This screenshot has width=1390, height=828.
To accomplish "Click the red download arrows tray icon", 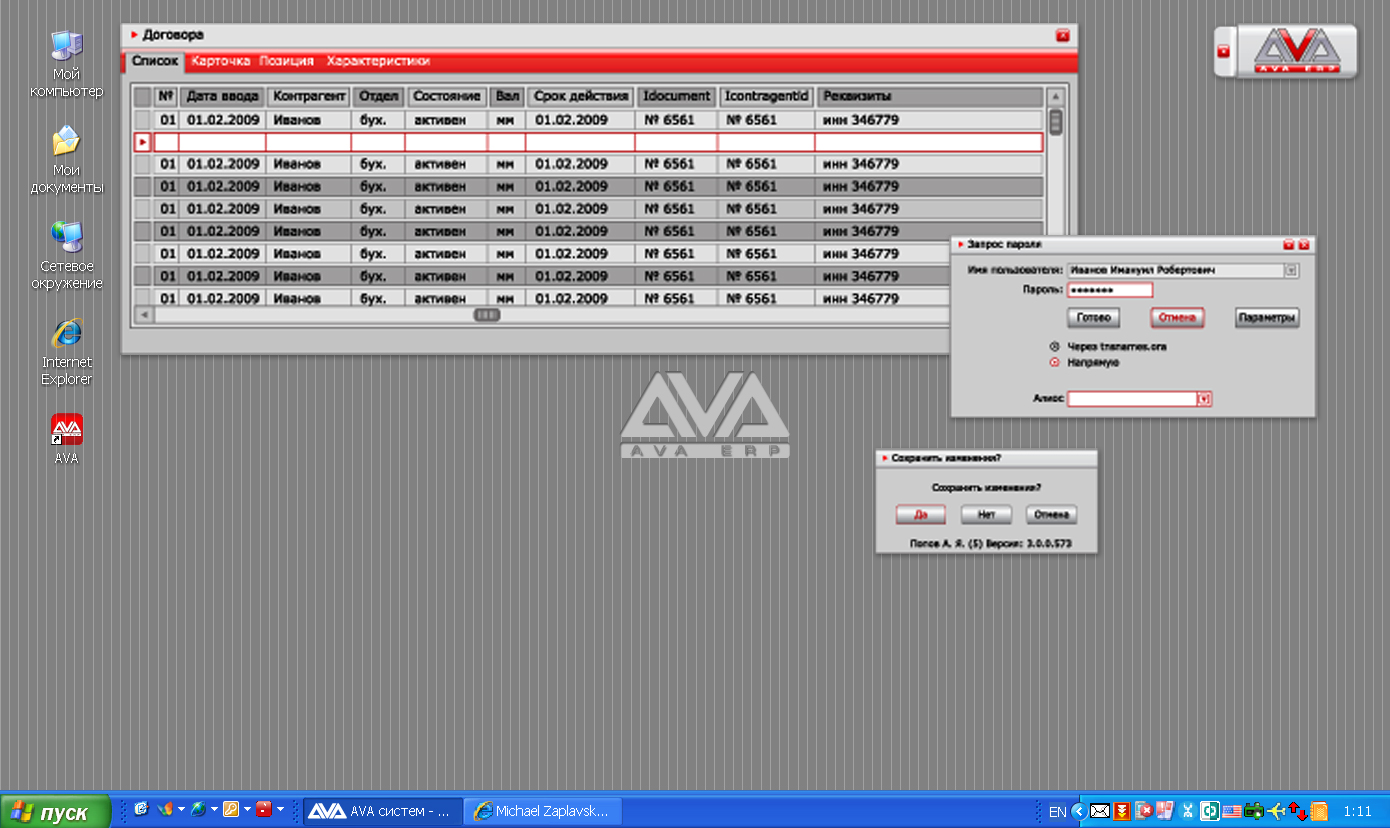I will click(x=1122, y=811).
